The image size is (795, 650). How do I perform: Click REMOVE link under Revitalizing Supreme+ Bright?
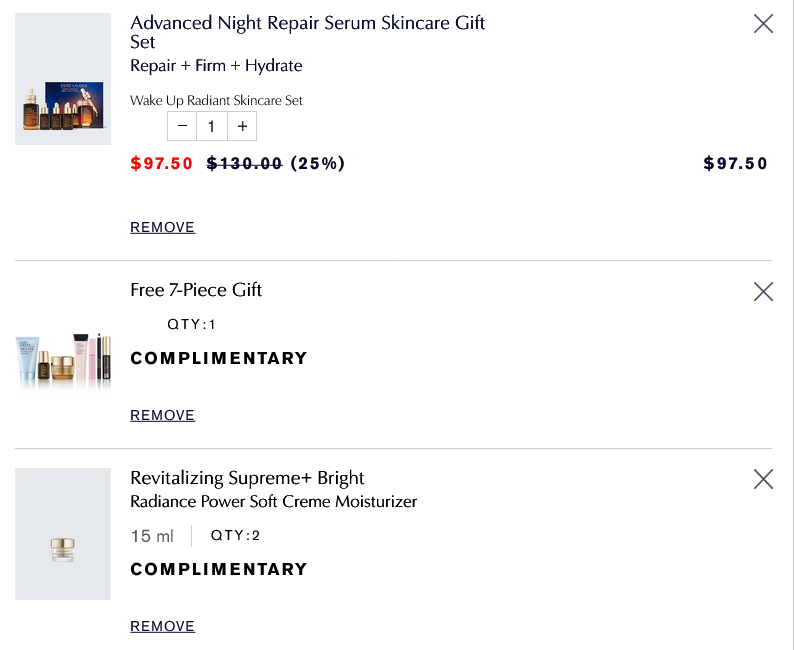[162, 626]
